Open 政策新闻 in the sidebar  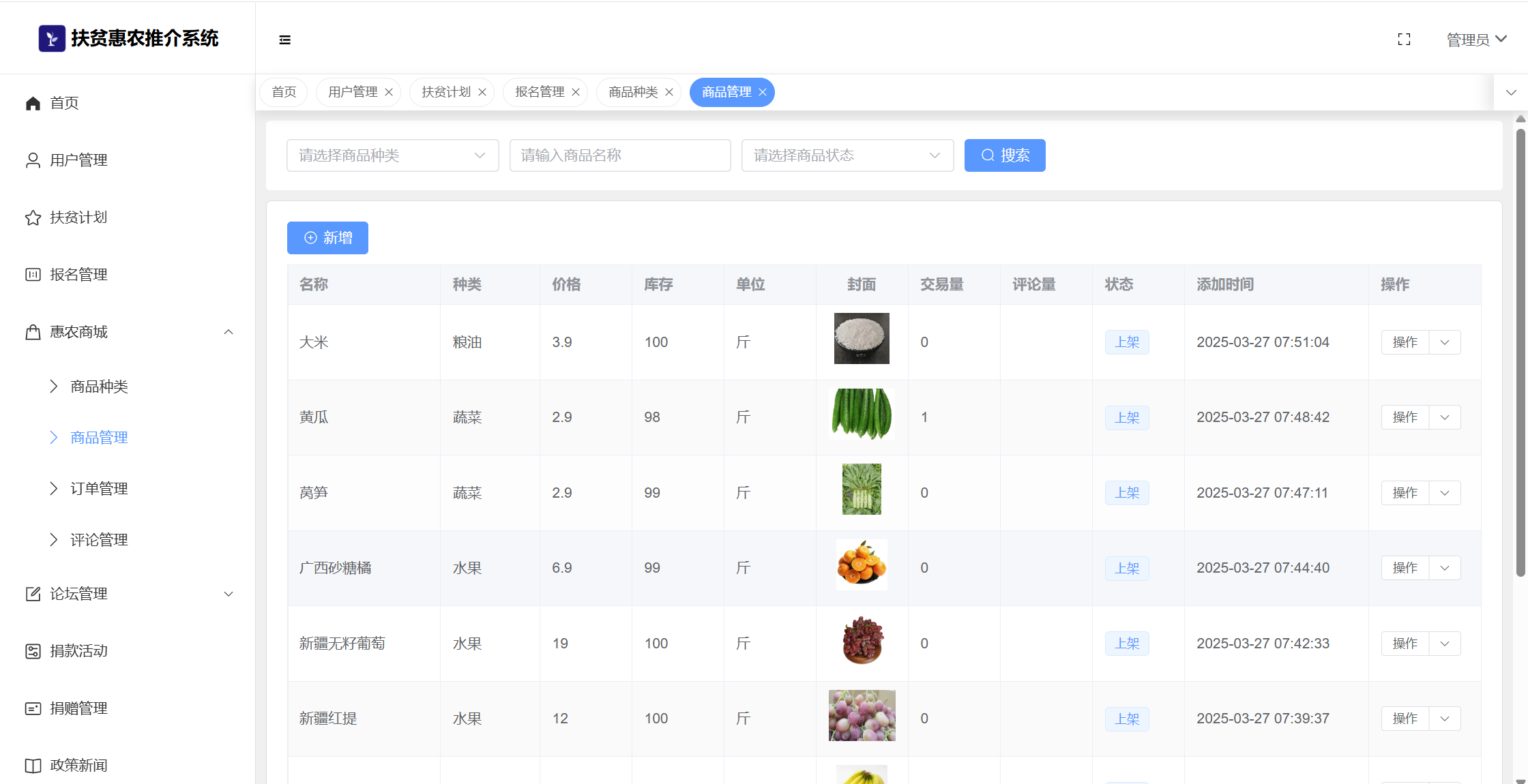click(x=78, y=766)
